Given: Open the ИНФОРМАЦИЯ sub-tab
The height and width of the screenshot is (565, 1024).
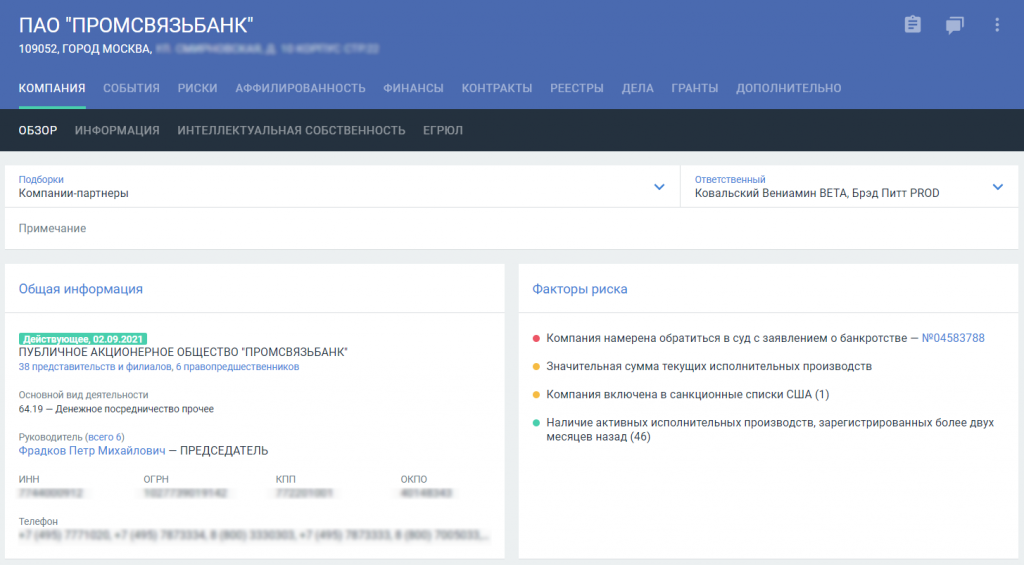Looking at the screenshot, I should [x=117, y=131].
